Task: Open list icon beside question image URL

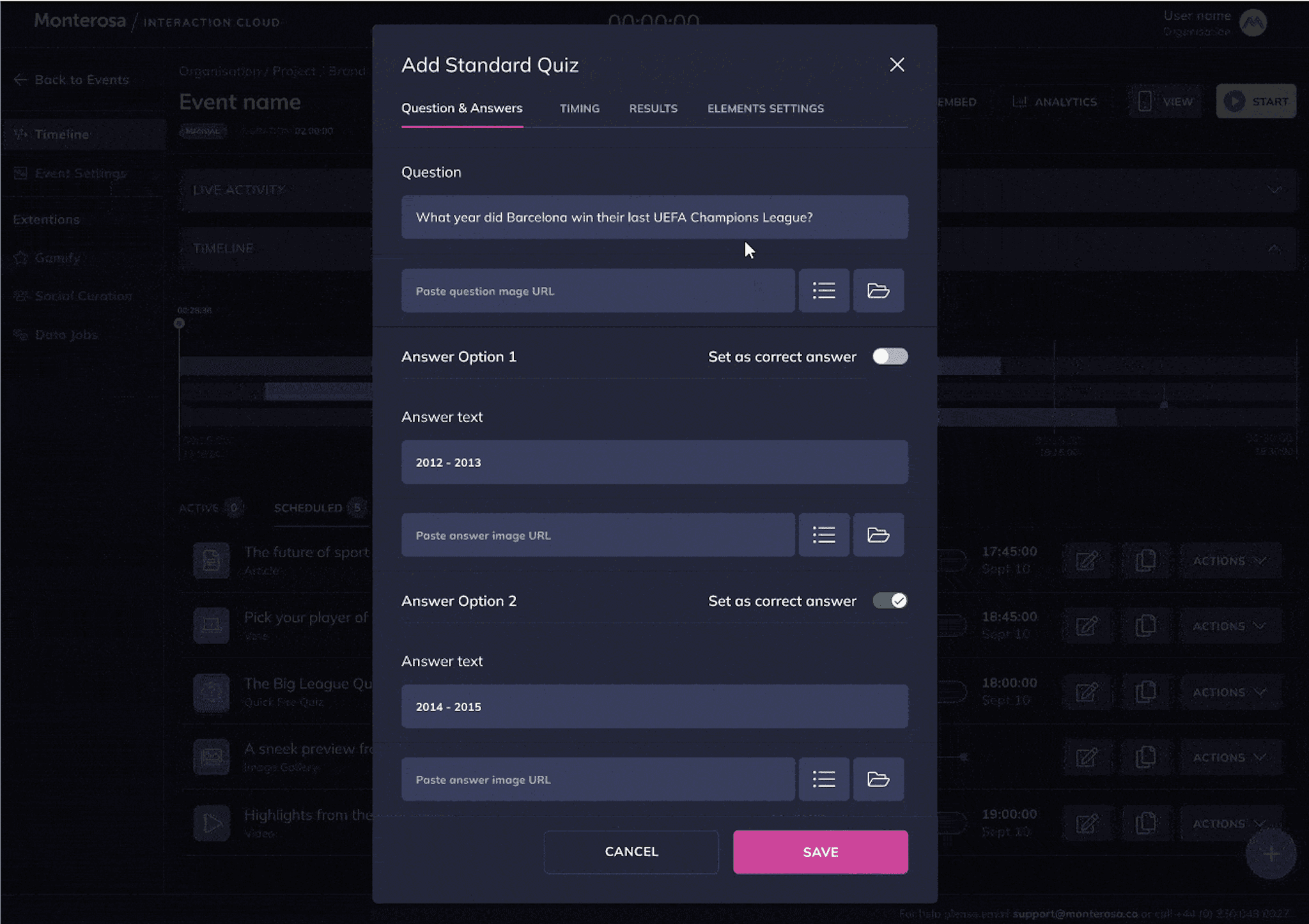Action: [x=824, y=291]
